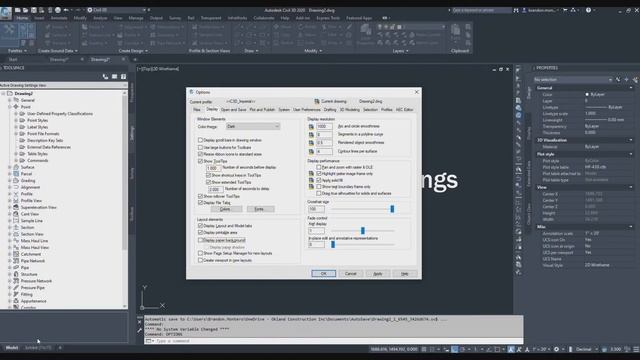Switch to Plot and Publish tab

[x=262, y=110]
